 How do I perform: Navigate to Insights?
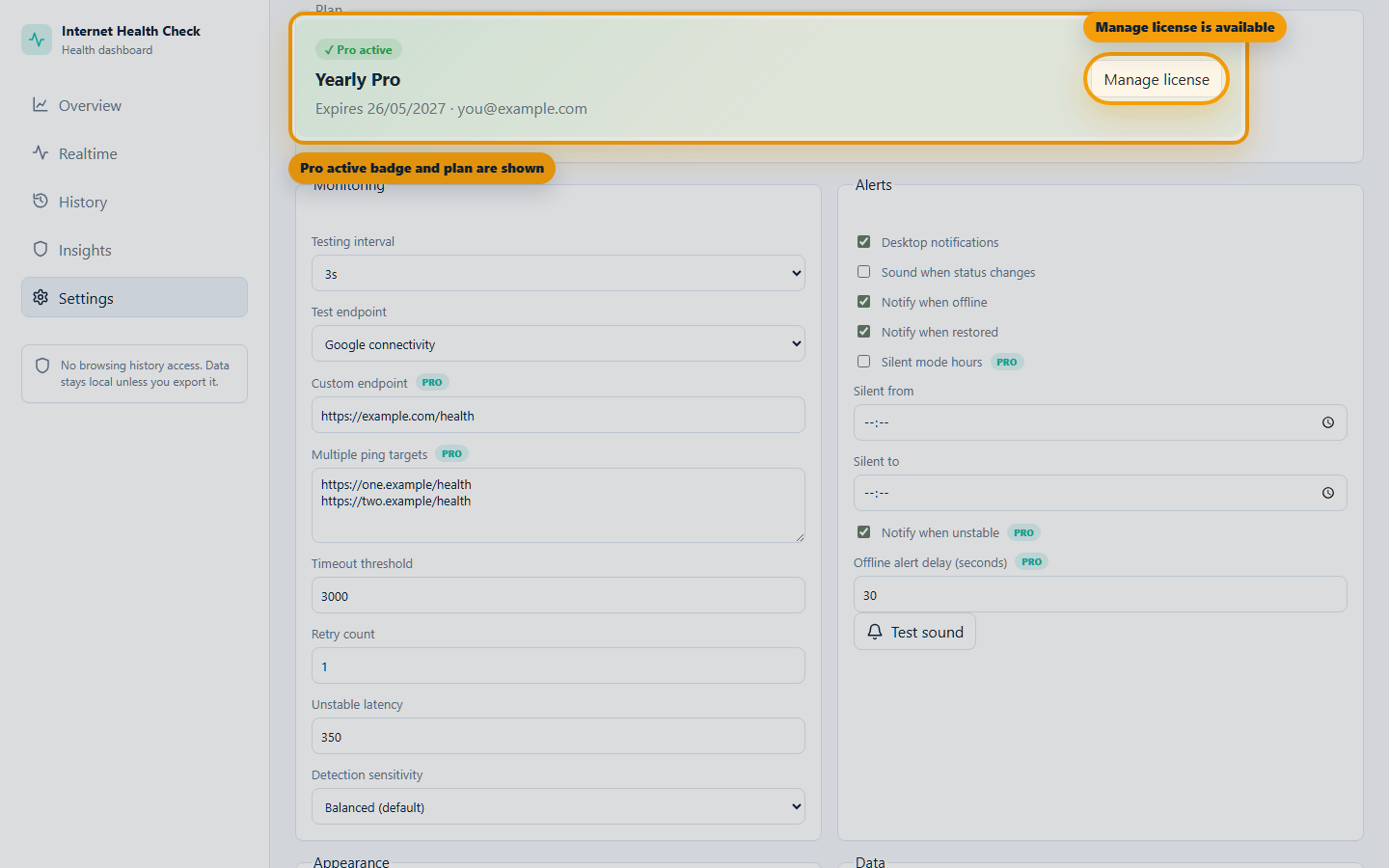pos(134,250)
